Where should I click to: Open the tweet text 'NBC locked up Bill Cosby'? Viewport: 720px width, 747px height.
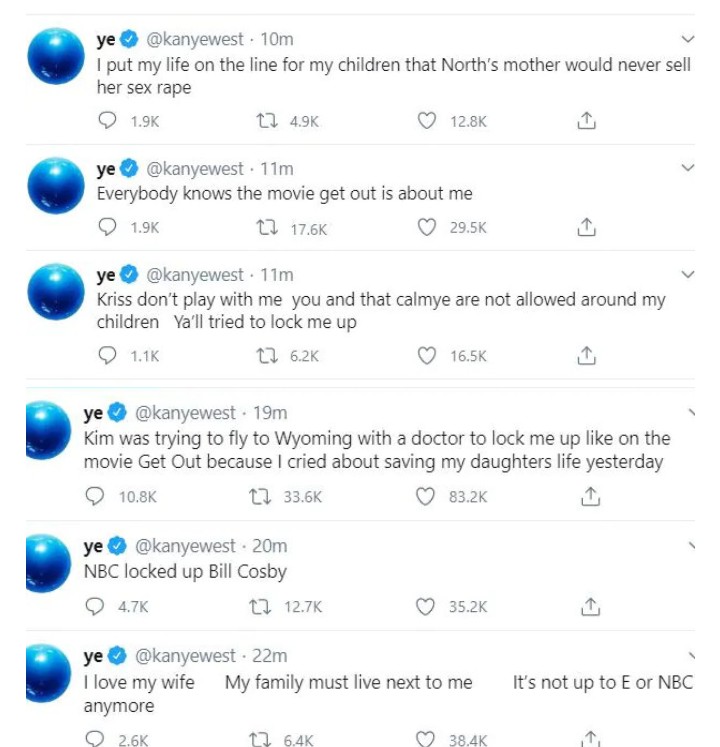tap(185, 572)
